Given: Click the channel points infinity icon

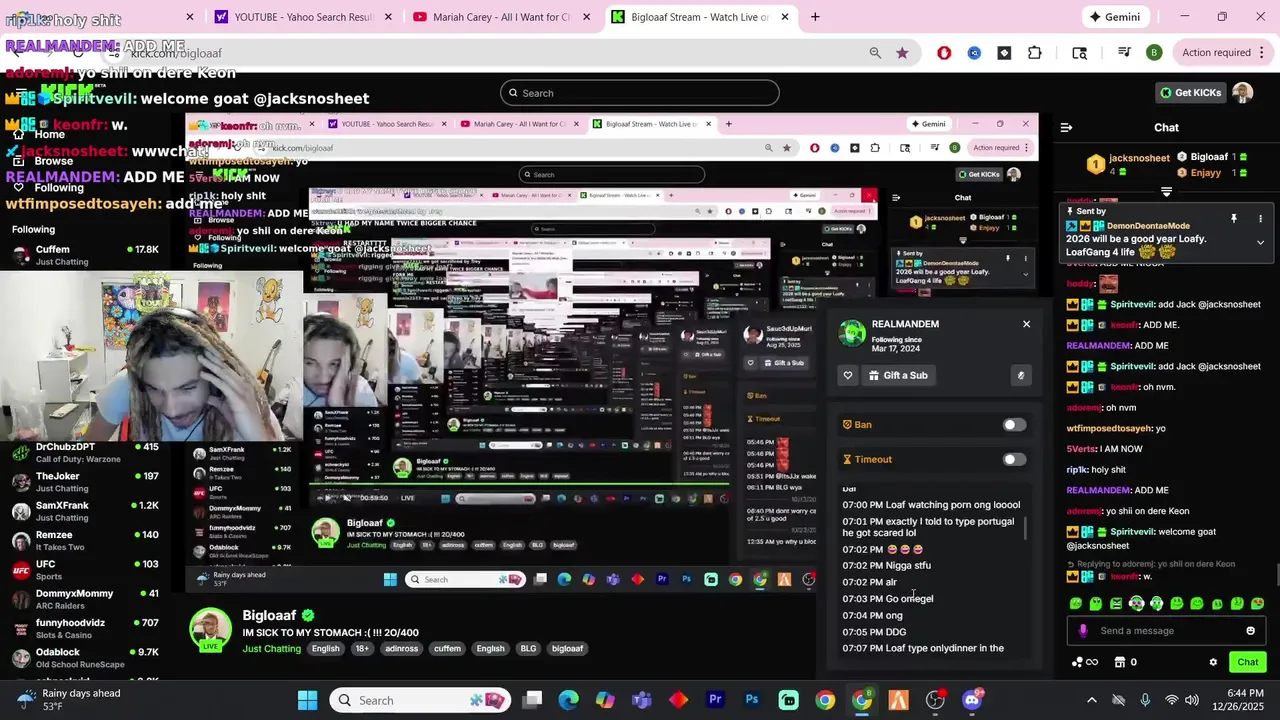Looking at the screenshot, I should [x=1085, y=662].
